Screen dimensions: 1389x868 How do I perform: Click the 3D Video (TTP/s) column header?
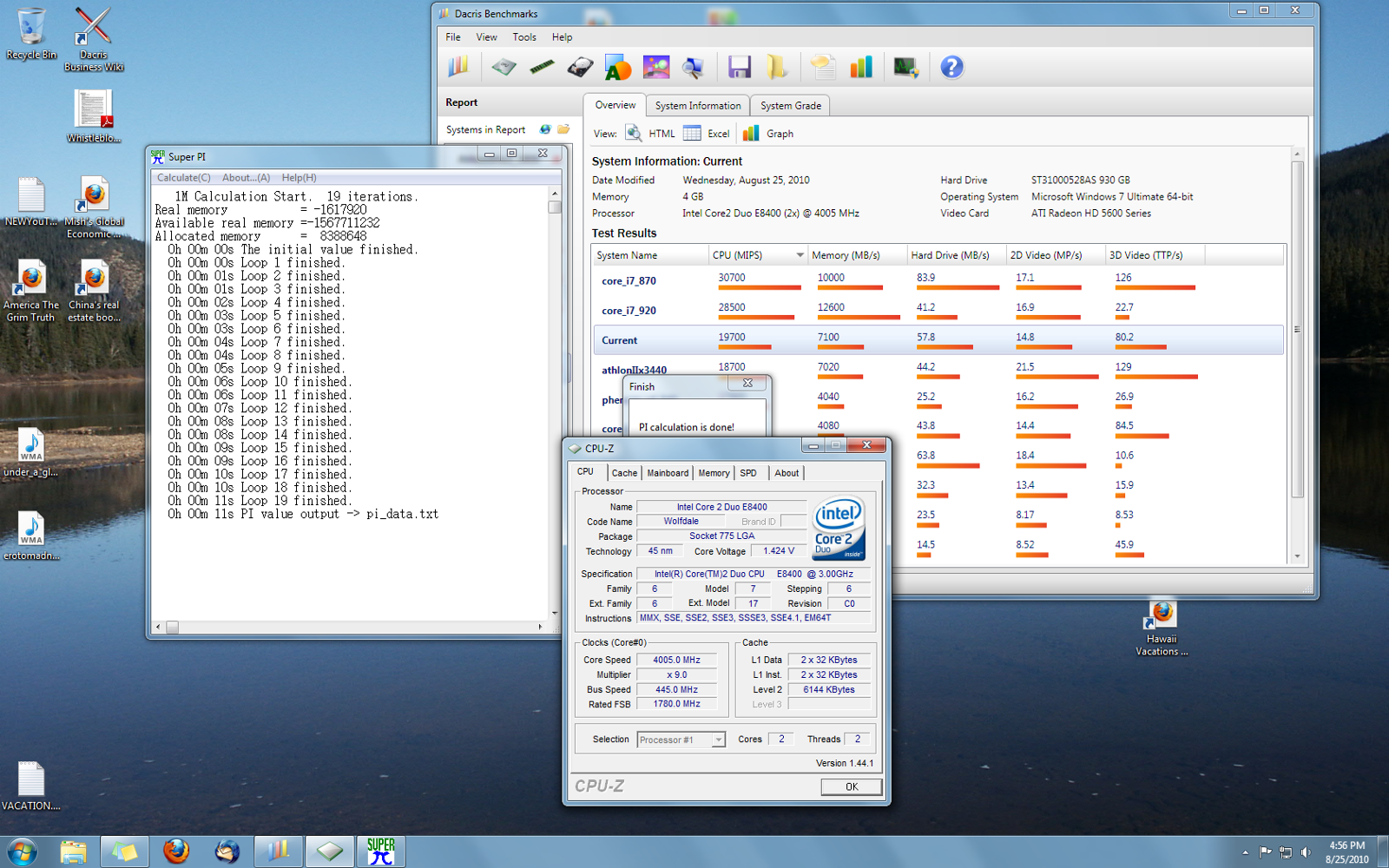point(1155,255)
